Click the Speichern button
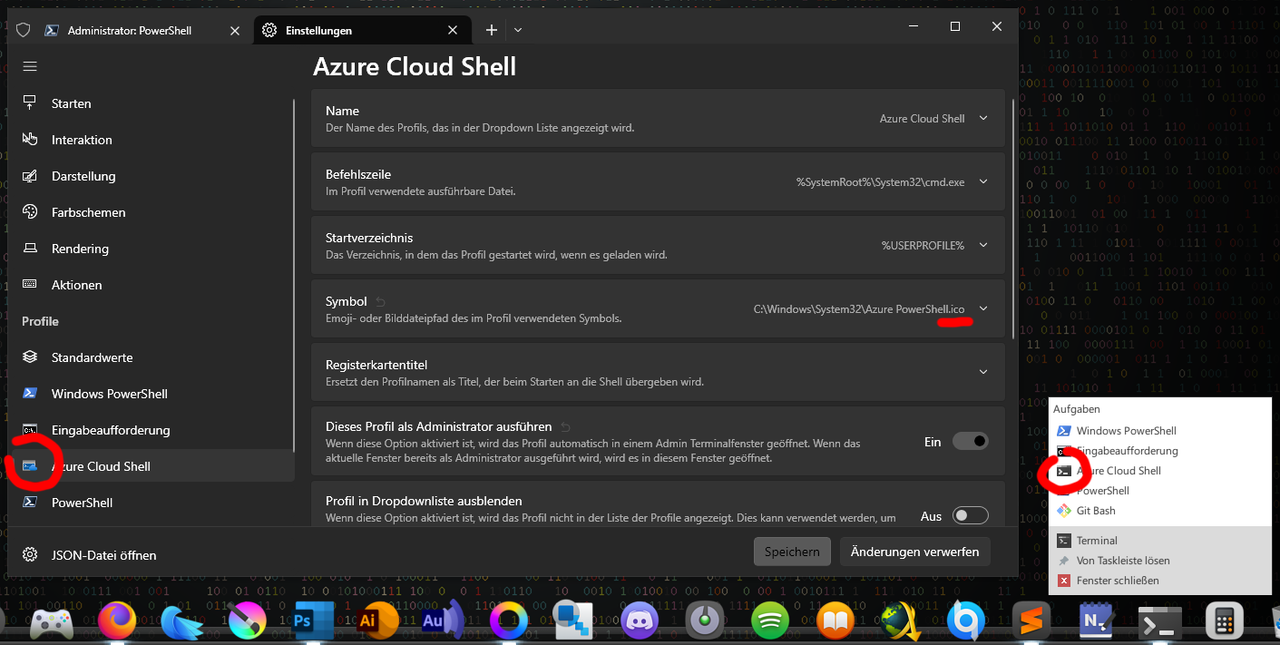This screenshot has height=645, width=1280. (792, 551)
